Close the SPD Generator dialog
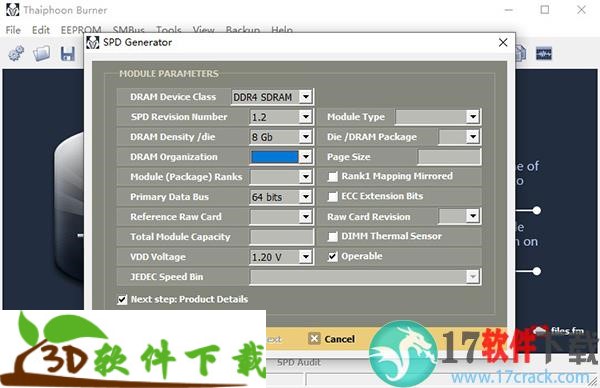The width and height of the screenshot is (600, 388). tap(503, 42)
